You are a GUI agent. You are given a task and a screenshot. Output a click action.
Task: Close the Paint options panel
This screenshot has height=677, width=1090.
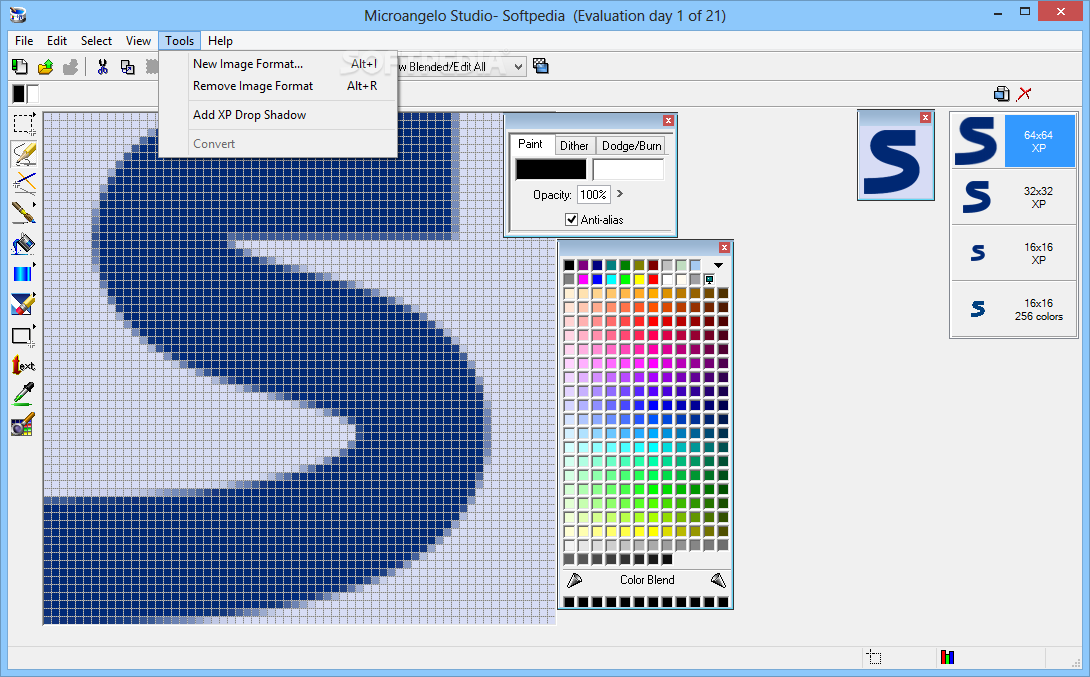[x=668, y=121]
